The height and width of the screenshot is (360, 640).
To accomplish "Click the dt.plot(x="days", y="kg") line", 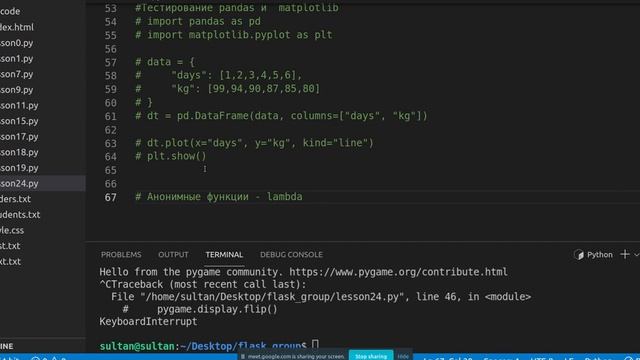I will pos(254,143).
